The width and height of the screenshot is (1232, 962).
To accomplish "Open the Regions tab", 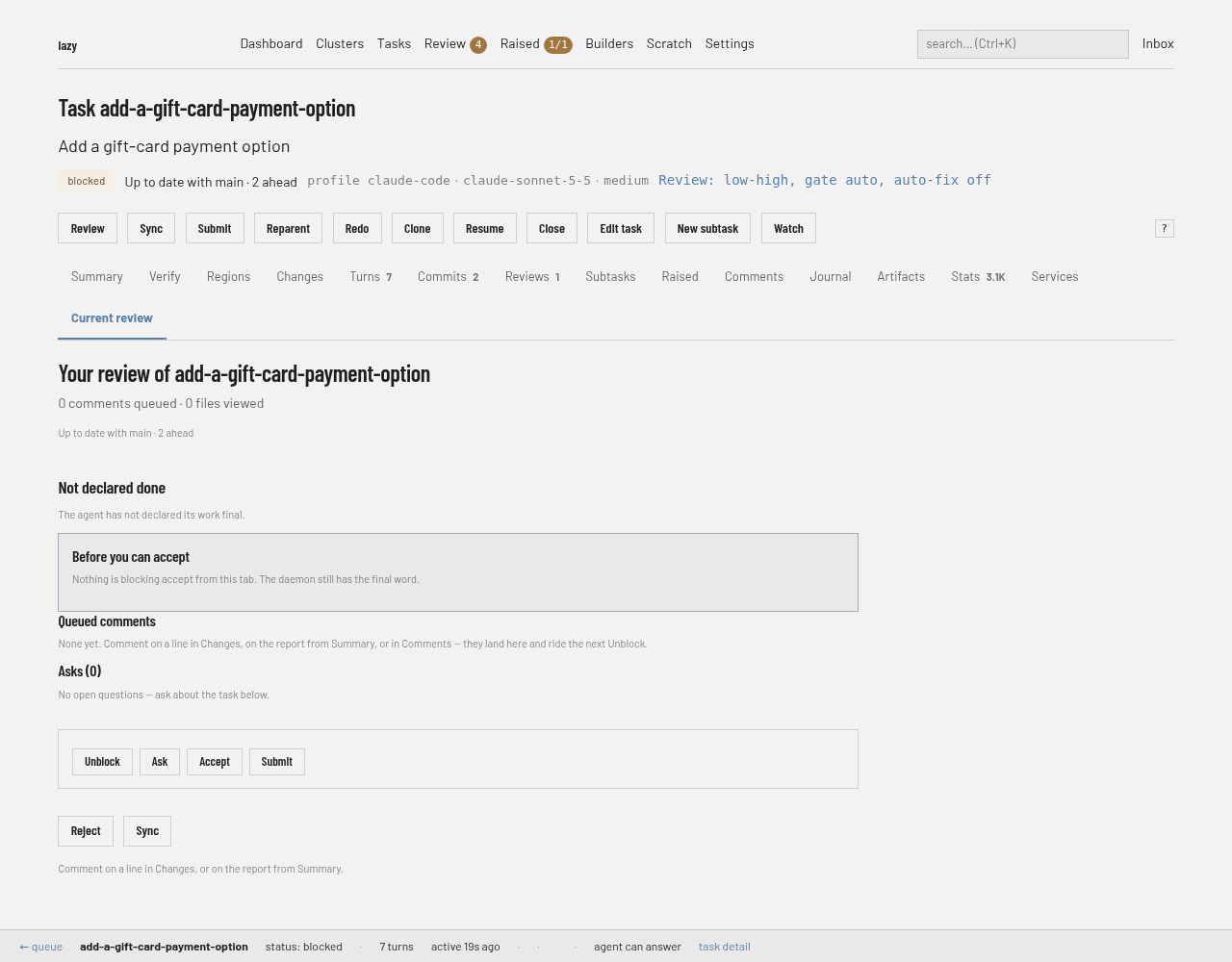I will pyautogui.click(x=228, y=277).
